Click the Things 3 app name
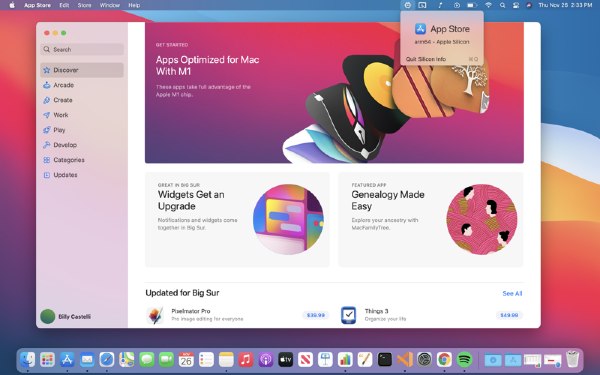The width and height of the screenshot is (600, 375). pos(377,311)
